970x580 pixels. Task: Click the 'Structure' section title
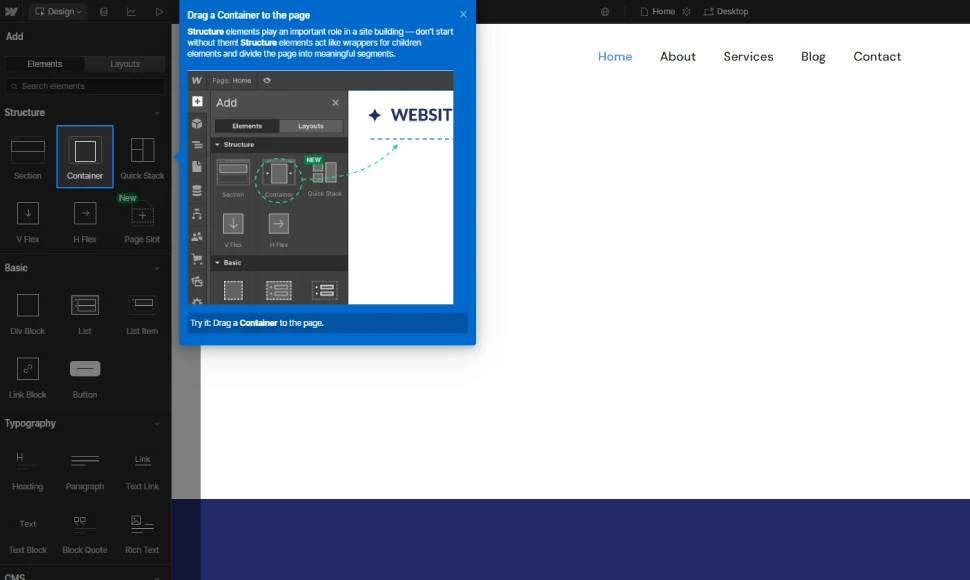coord(25,113)
